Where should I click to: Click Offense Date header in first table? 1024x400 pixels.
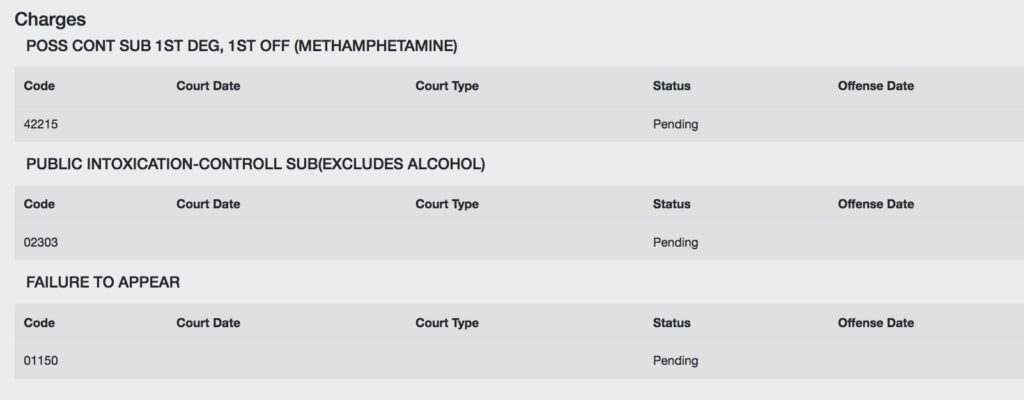pos(876,86)
